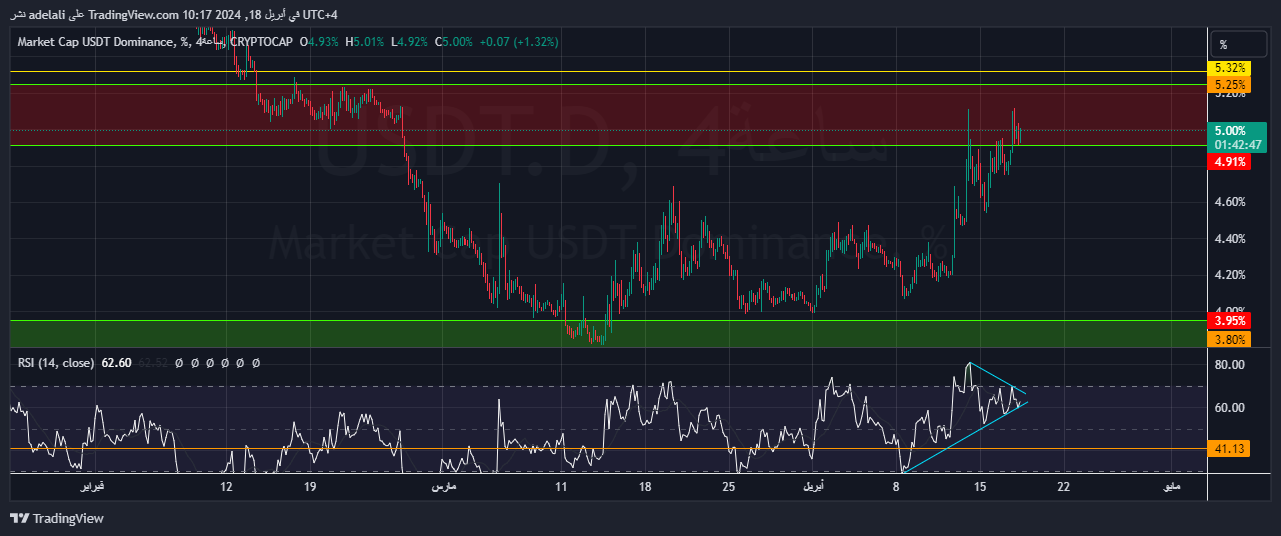The image size is (1281, 536).
Task: Click the orange 5.25% price label
Action: [x=1229, y=85]
